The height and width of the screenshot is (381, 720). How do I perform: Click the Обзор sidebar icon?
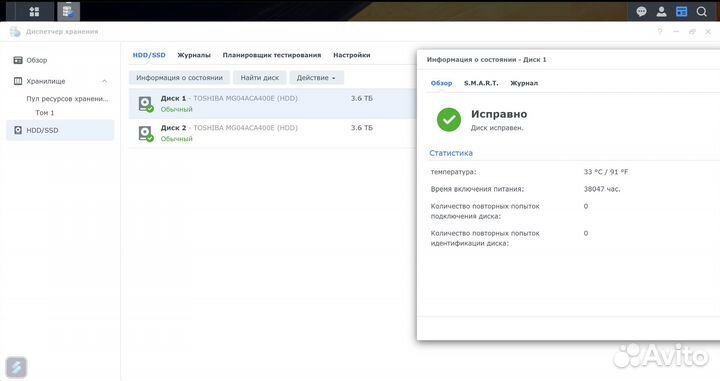pyautogui.click(x=18, y=60)
